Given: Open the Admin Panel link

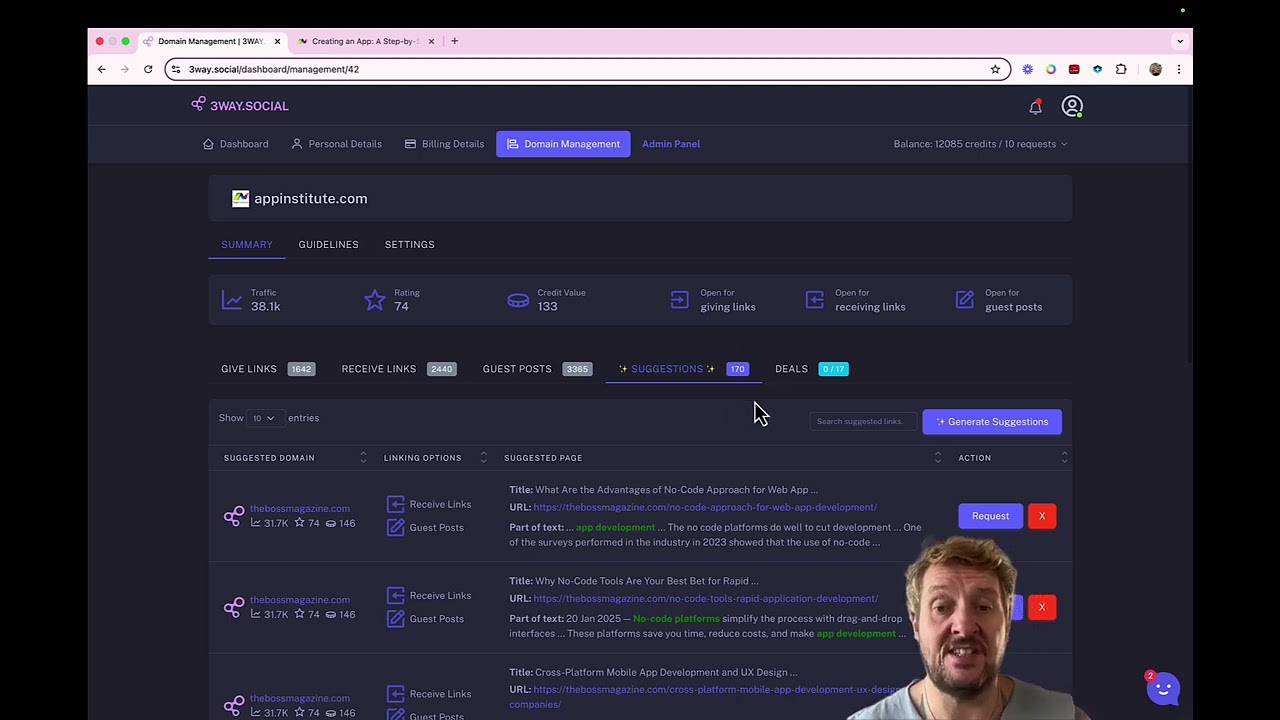Looking at the screenshot, I should coord(671,144).
